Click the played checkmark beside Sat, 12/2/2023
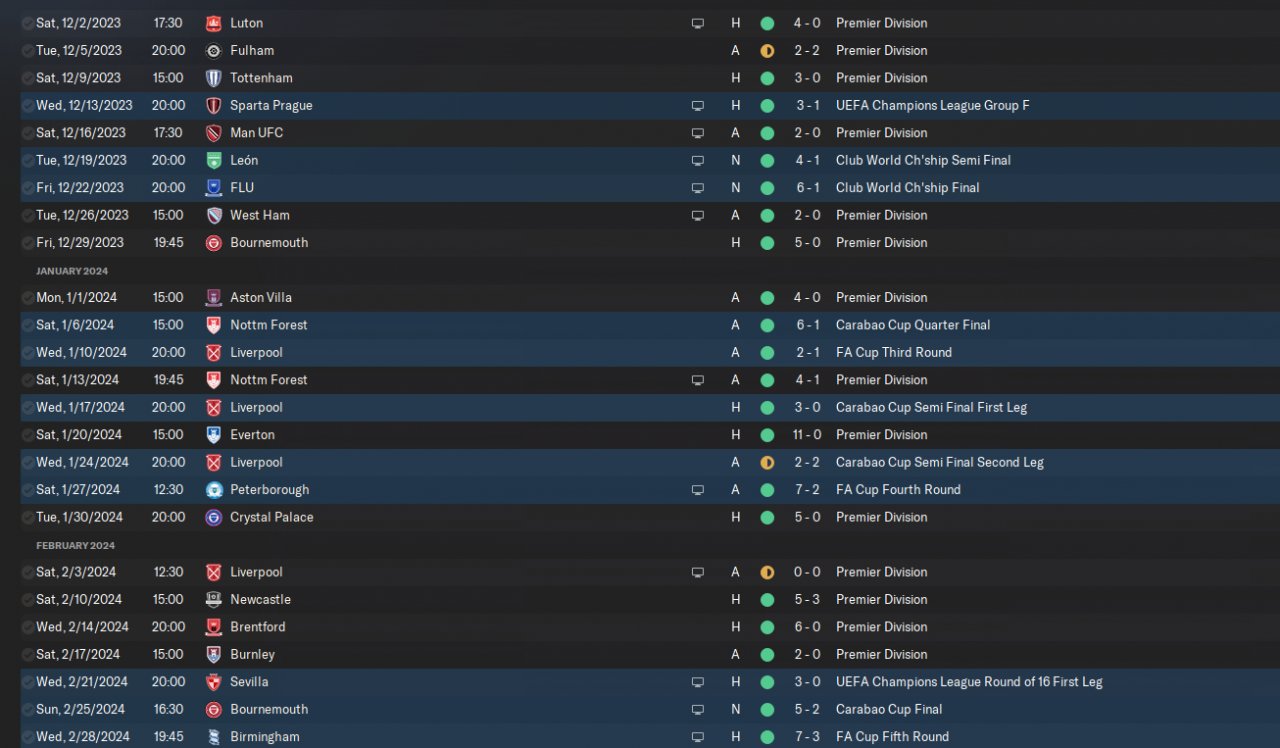This screenshot has height=748, width=1280. (27, 23)
